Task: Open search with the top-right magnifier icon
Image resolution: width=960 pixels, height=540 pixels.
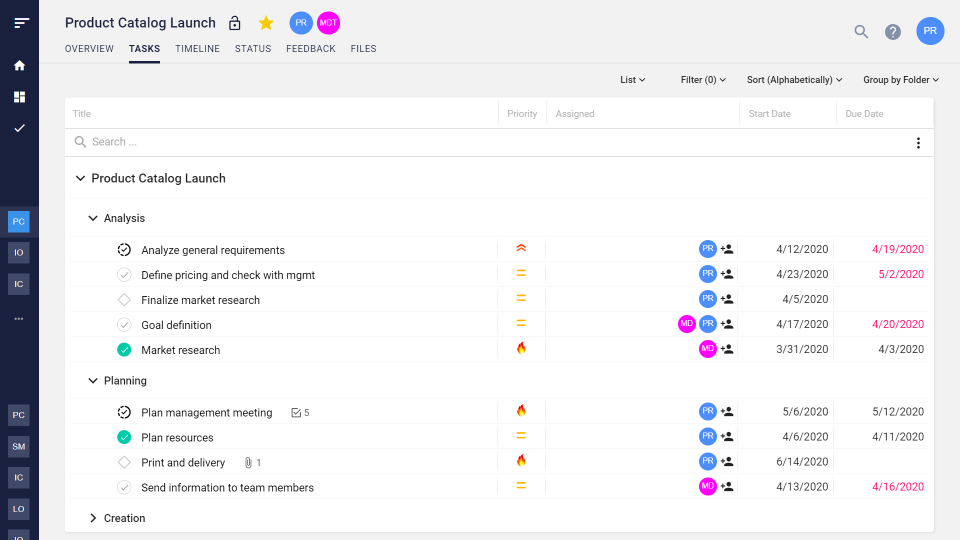Action: click(x=861, y=32)
